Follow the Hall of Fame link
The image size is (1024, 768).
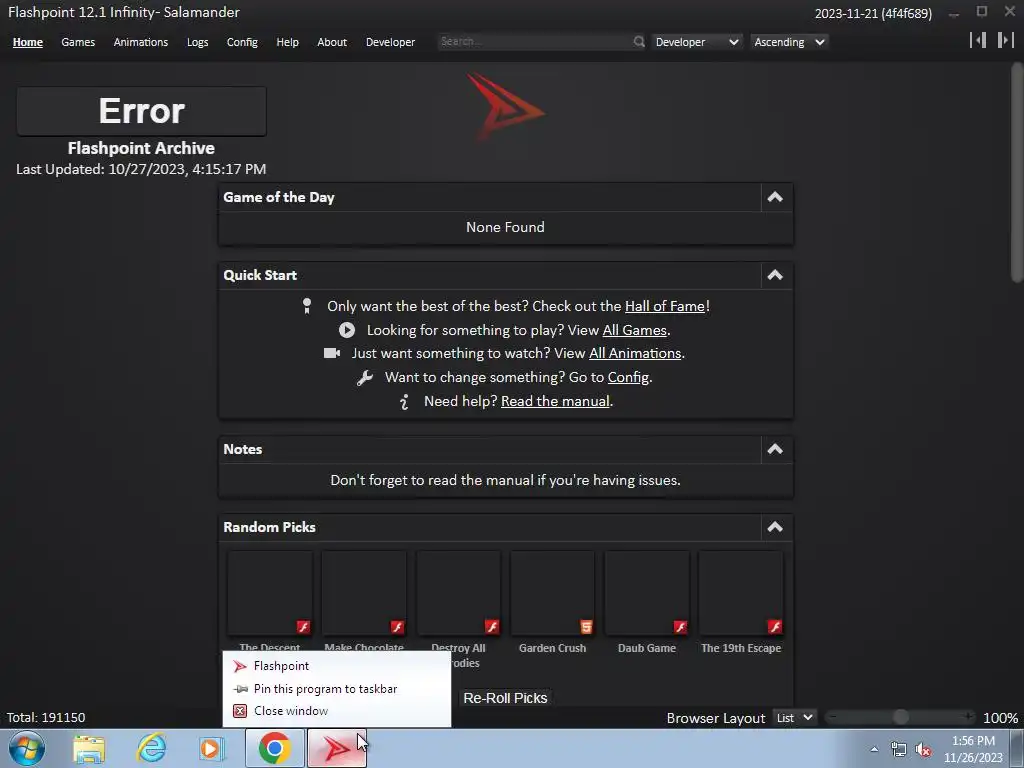(665, 306)
